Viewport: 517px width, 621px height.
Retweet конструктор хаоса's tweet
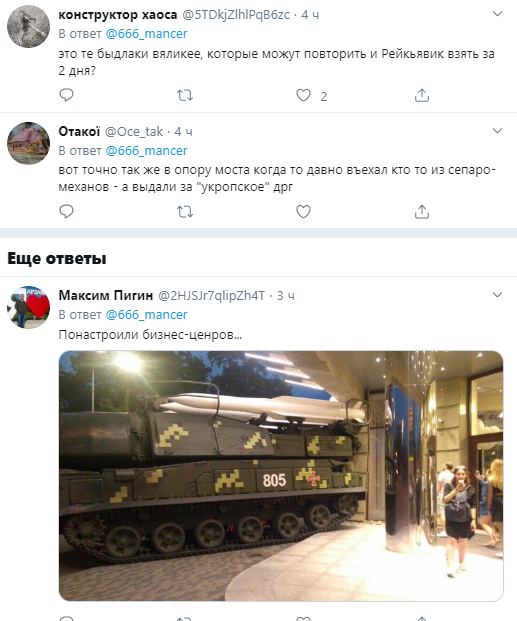[x=185, y=95]
